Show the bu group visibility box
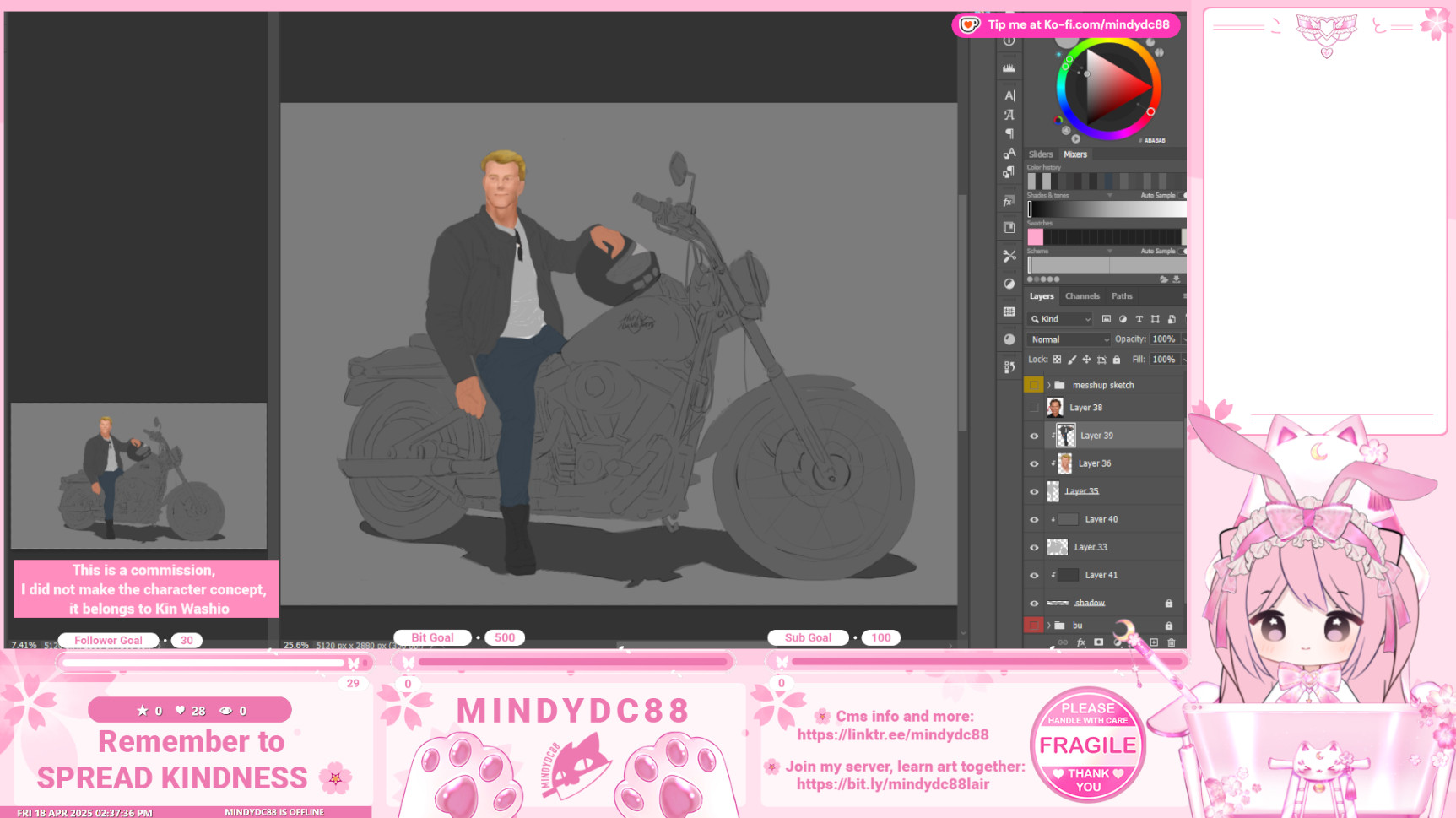This screenshot has height=818, width=1456. [1034, 626]
